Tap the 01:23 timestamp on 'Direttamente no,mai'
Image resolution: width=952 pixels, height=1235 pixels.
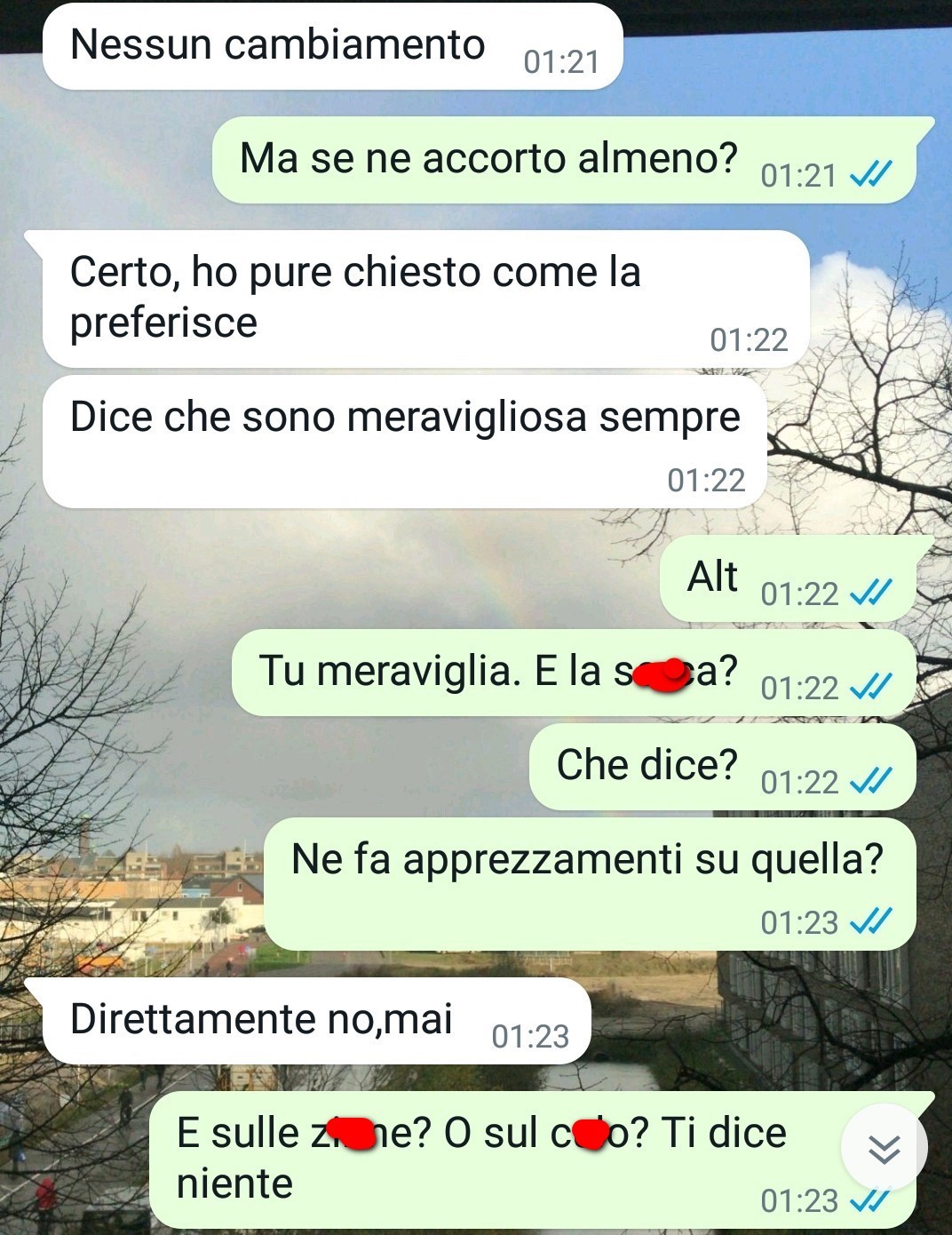click(530, 1036)
